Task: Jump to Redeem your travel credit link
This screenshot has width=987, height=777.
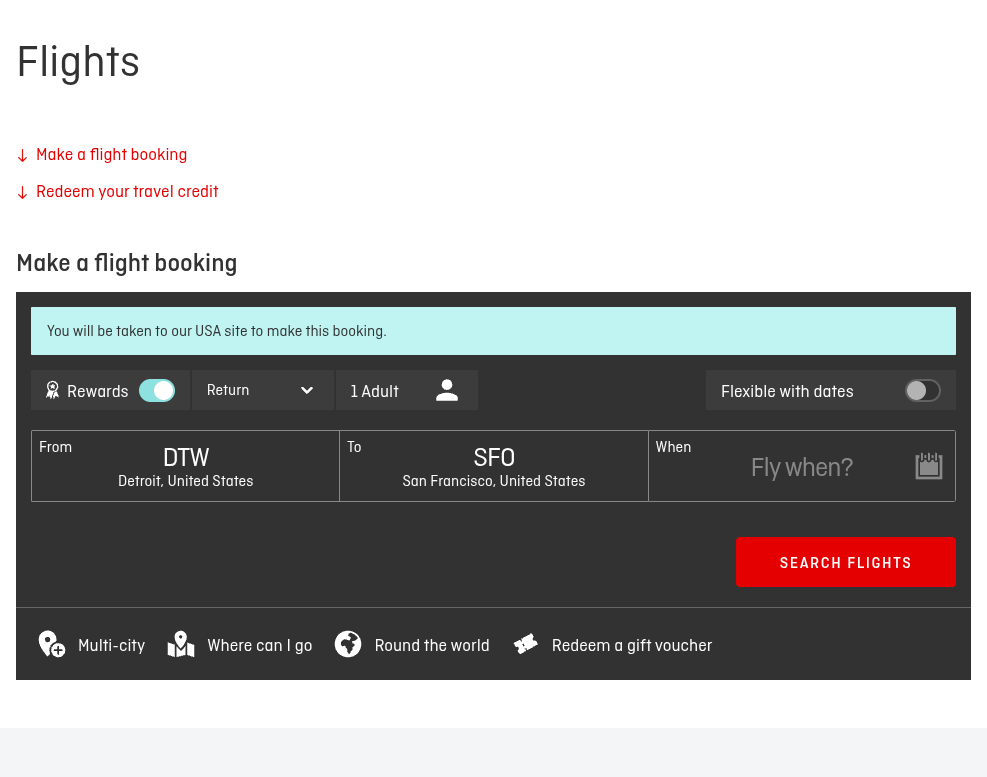Action: [127, 191]
